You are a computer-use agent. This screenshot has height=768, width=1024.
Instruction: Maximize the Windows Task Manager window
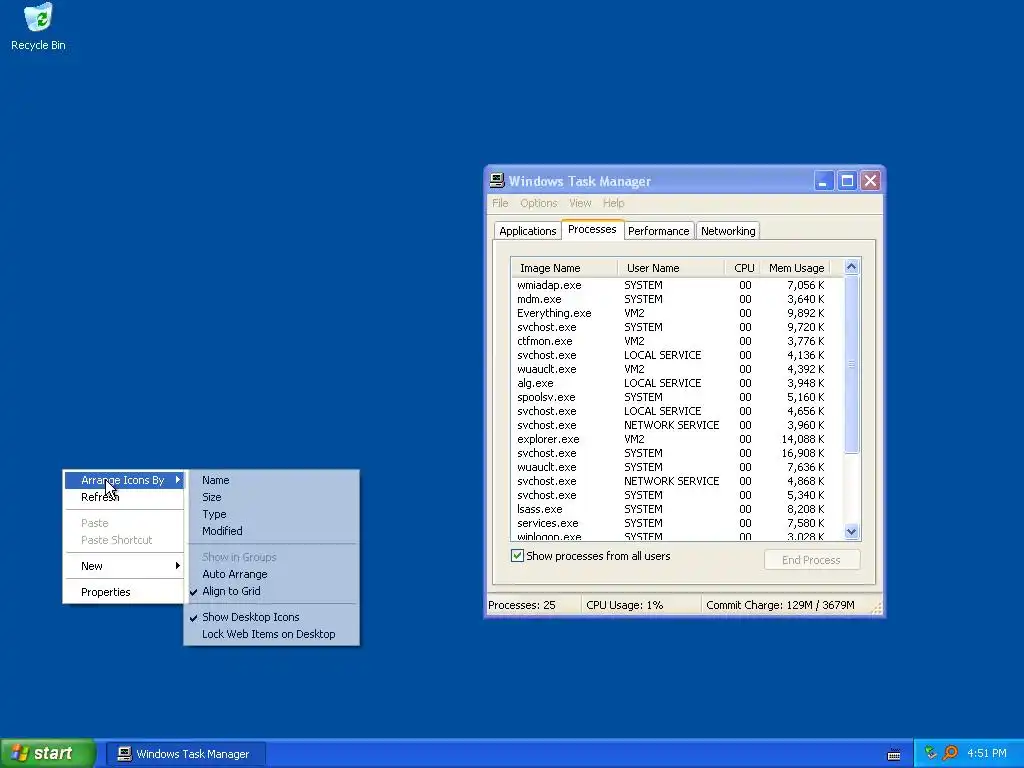[847, 181]
